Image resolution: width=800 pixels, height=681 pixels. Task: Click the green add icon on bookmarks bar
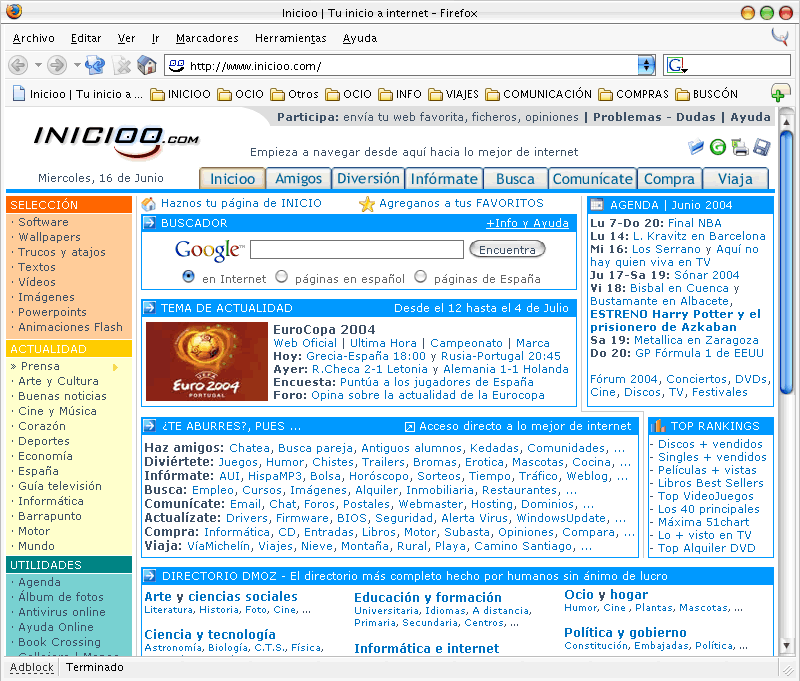[780, 92]
